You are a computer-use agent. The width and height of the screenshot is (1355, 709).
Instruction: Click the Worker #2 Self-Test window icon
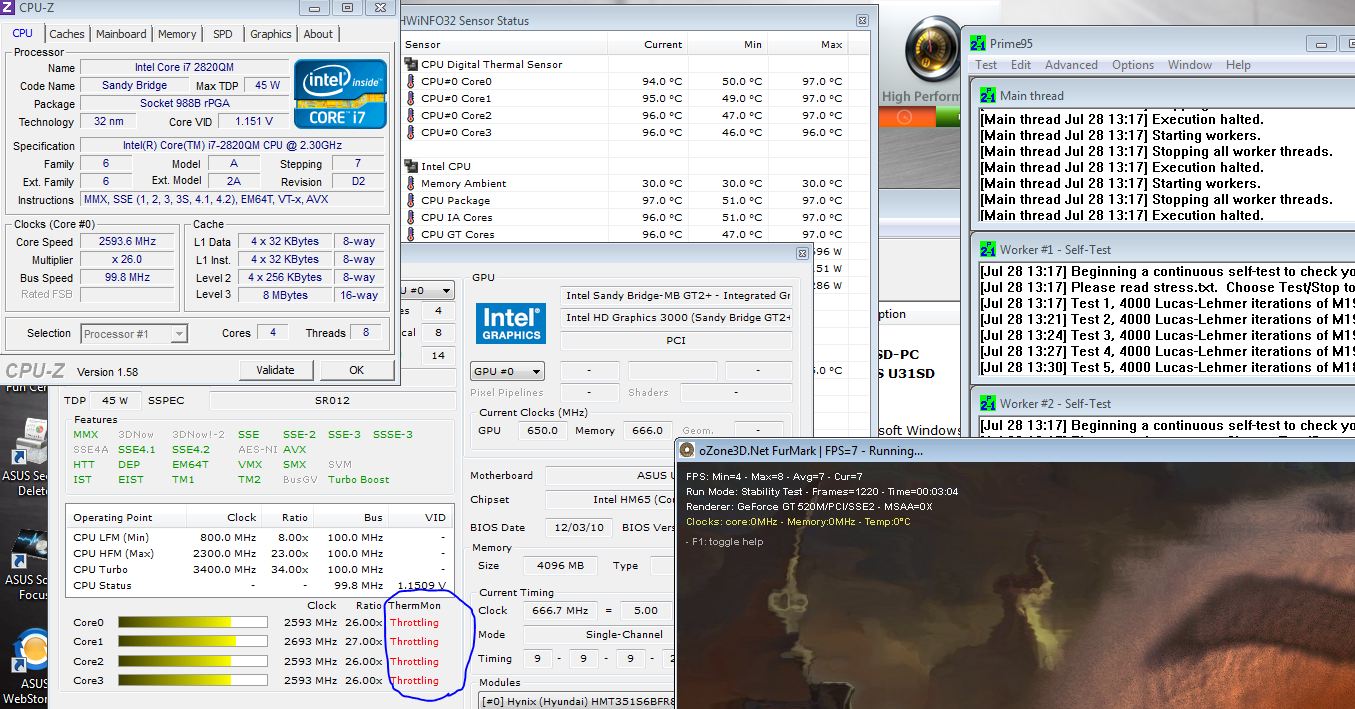[988, 404]
